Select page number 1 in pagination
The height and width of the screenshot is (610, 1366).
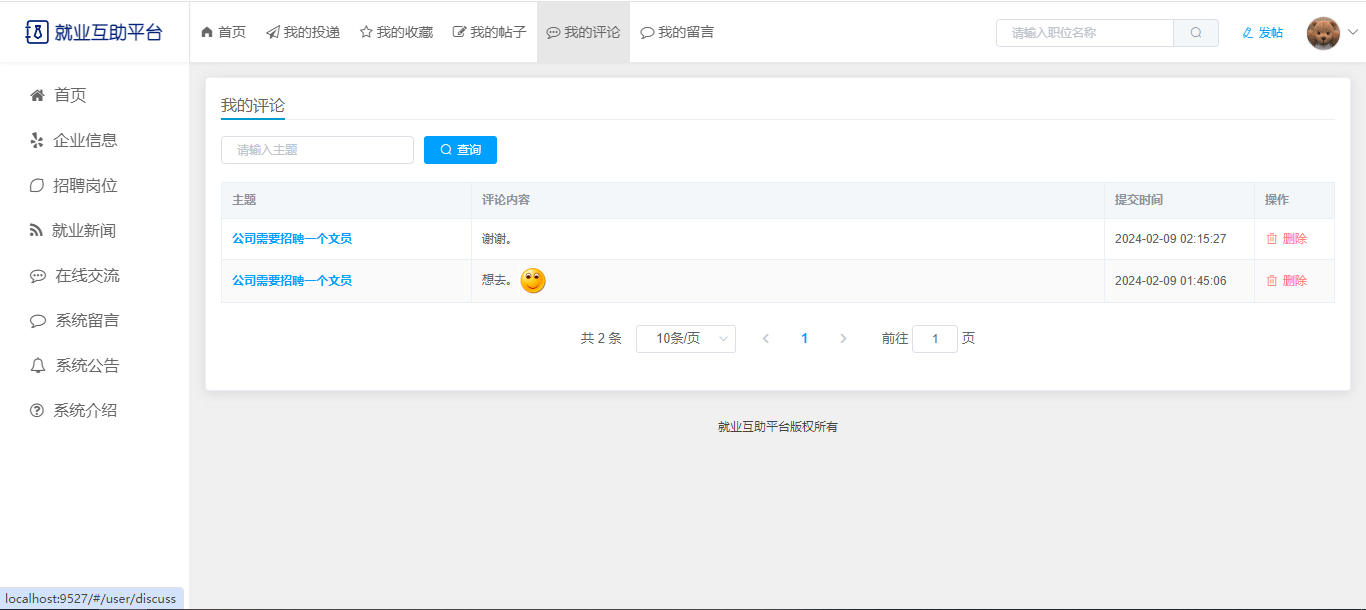[x=804, y=339]
